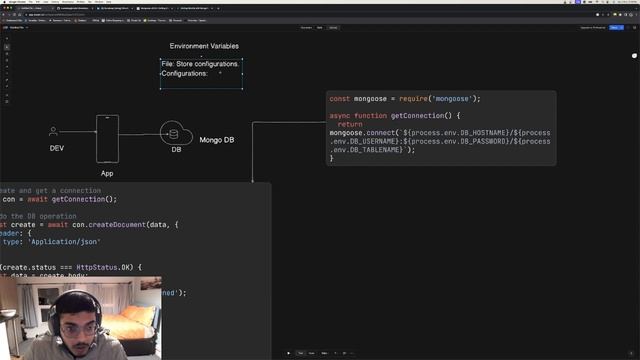Click the App label under the phone
Screen dimensions: 640x360
[x=107, y=173]
